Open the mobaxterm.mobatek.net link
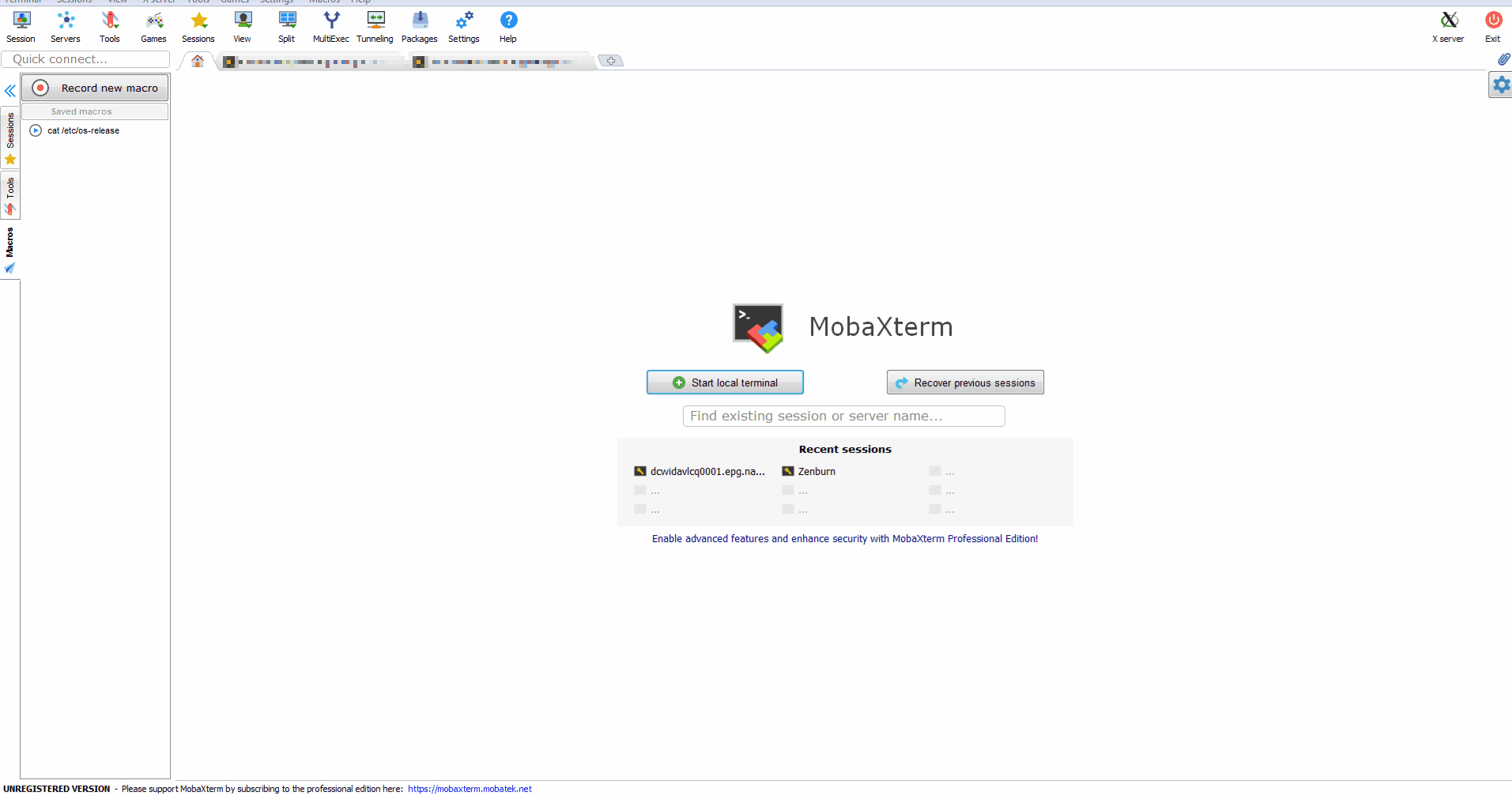 click(469, 789)
